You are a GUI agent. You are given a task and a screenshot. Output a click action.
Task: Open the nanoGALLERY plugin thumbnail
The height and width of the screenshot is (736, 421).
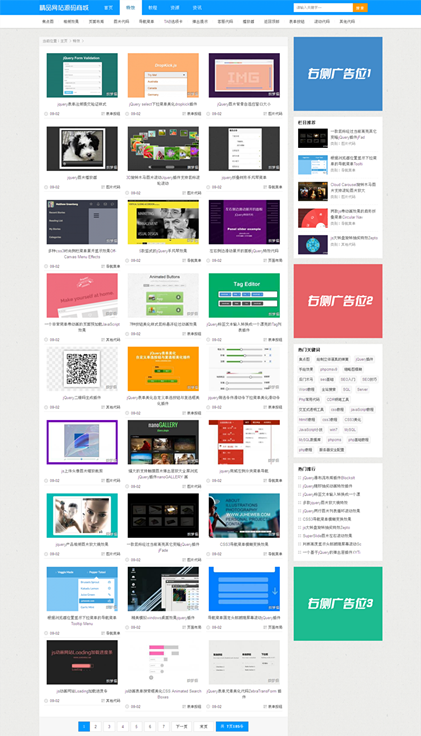coord(163,442)
